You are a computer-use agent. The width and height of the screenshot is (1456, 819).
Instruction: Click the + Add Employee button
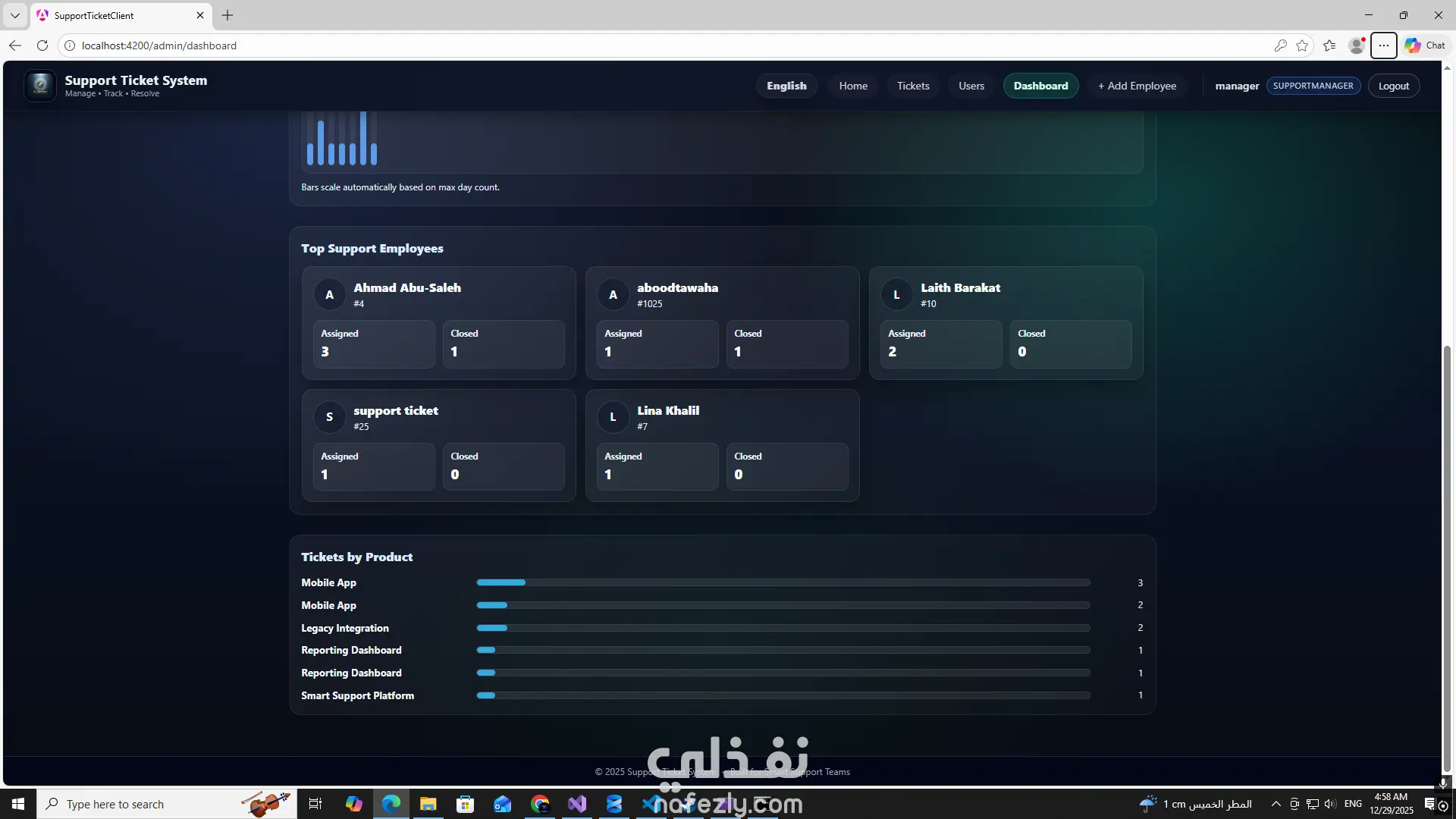(1137, 86)
